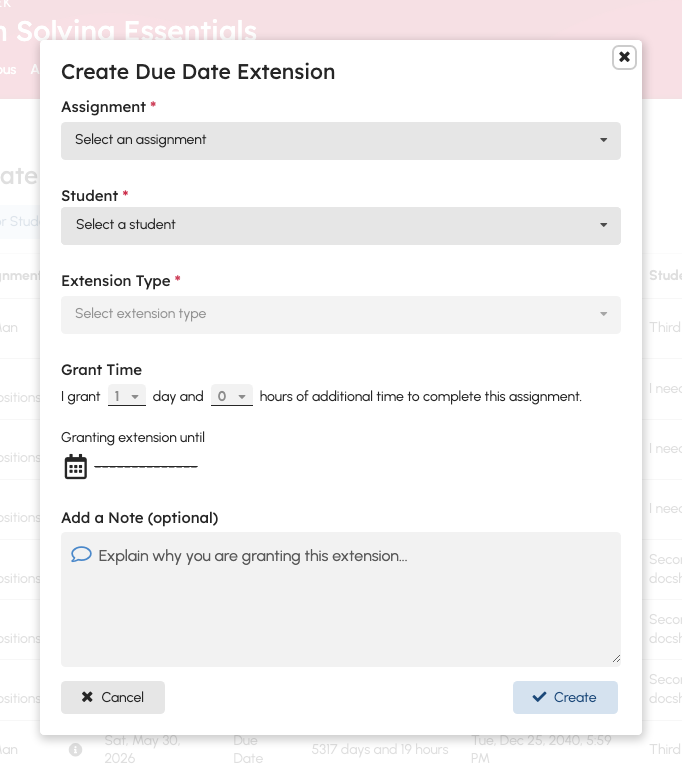The width and height of the screenshot is (682, 775).
Task: Click 5317 days and 19 hours cell
Action: (380, 749)
